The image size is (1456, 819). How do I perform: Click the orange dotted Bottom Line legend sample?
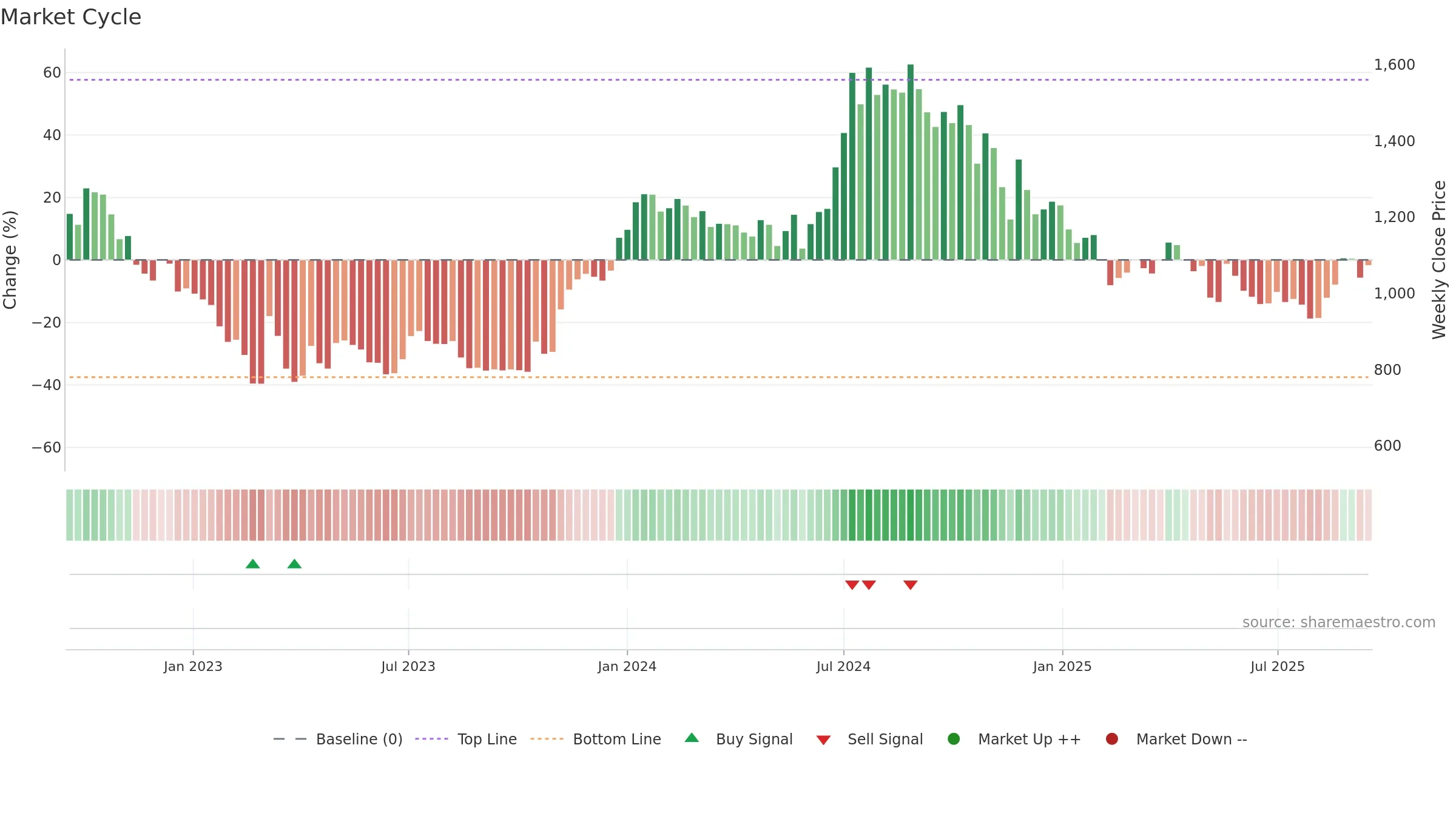click(x=547, y=739)
